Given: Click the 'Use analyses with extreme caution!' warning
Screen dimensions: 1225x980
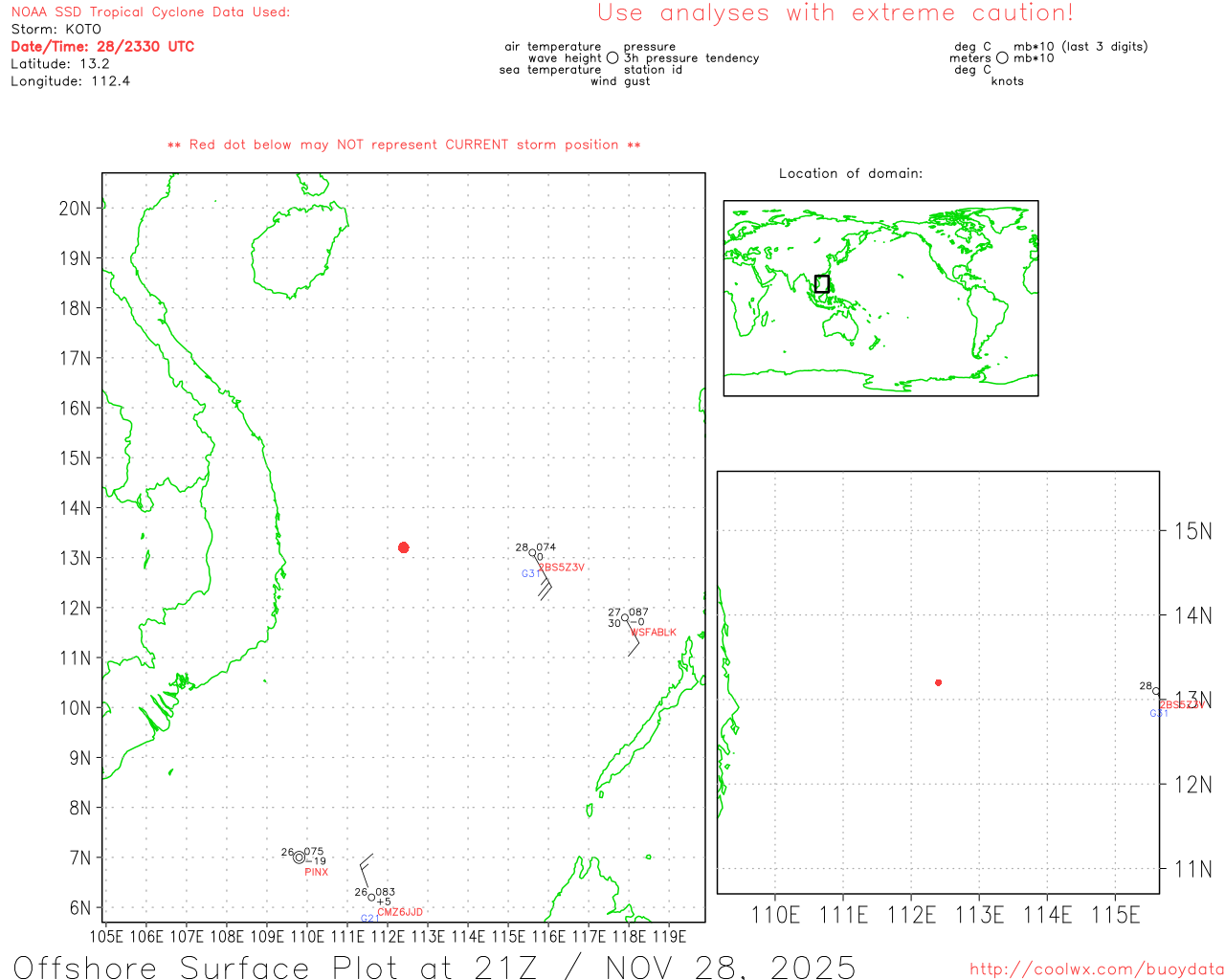Looking at the screenshot, I should pos(835,13).
